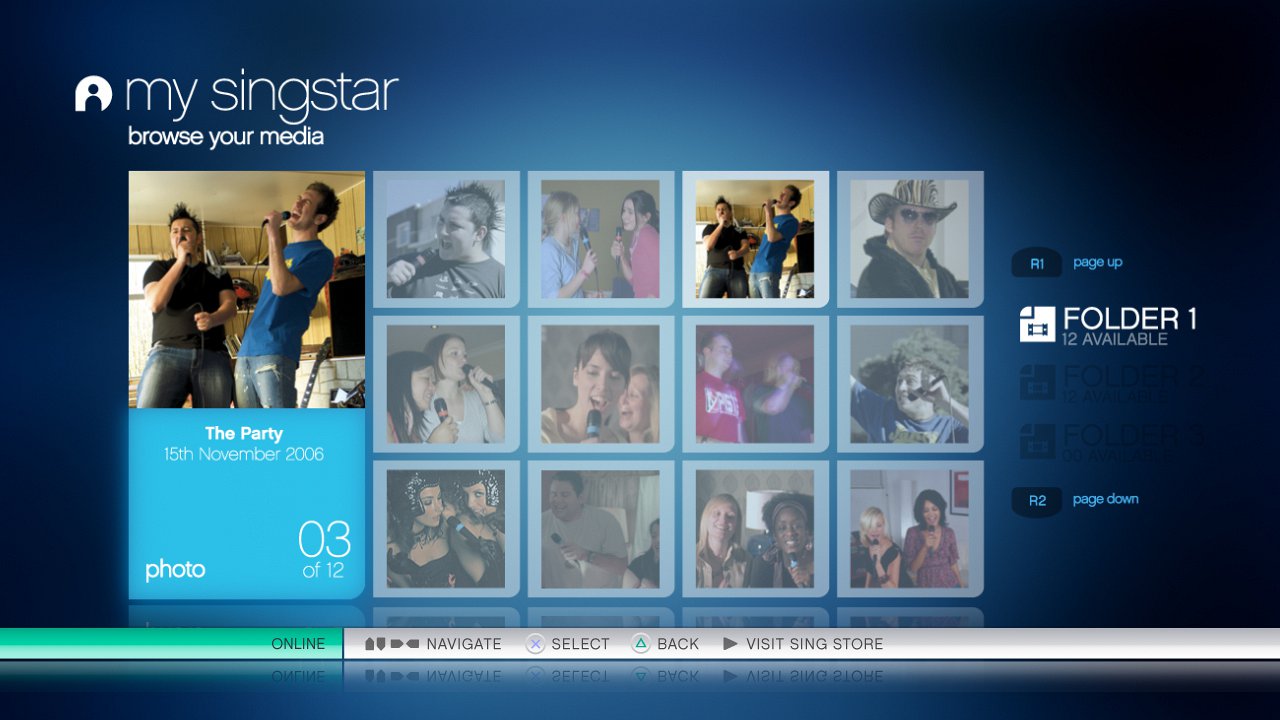
Task: Click the R2 page down button icon
Action: click(1037, 500)
